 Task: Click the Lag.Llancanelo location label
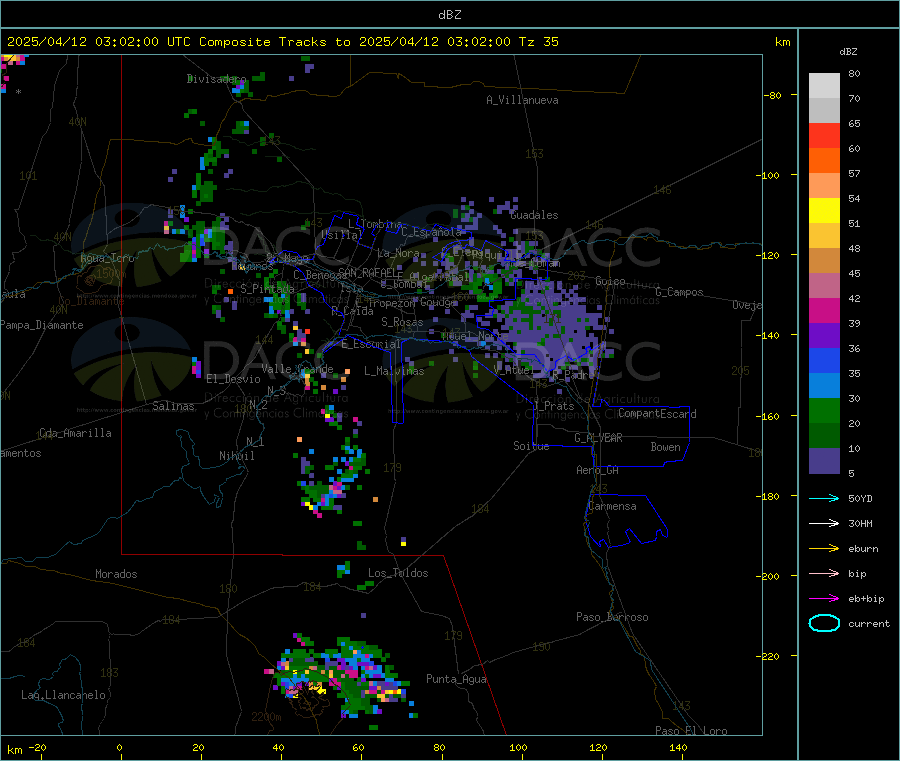tap(63, 695)
